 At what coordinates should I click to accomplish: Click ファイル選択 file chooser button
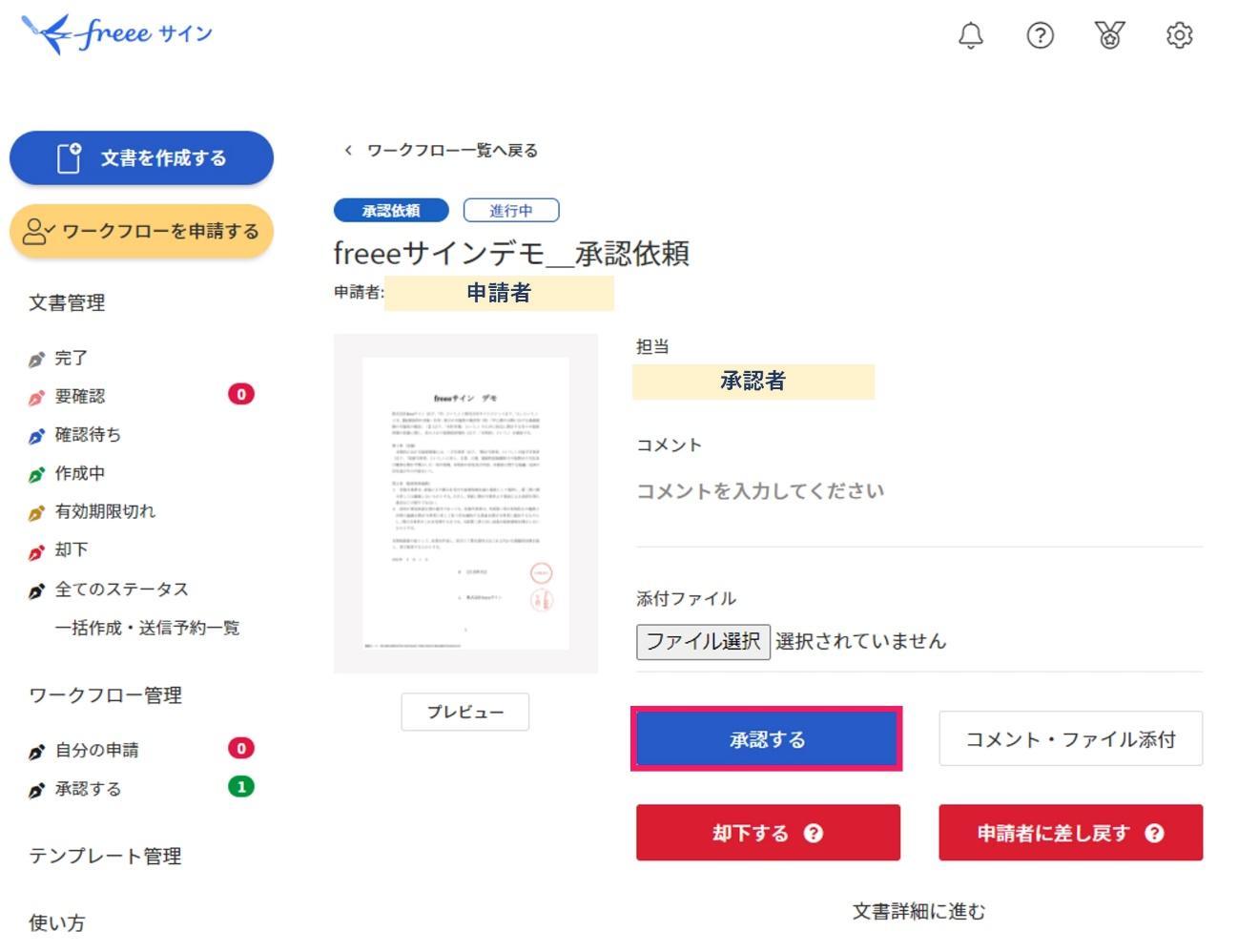[x=703, y=641]
